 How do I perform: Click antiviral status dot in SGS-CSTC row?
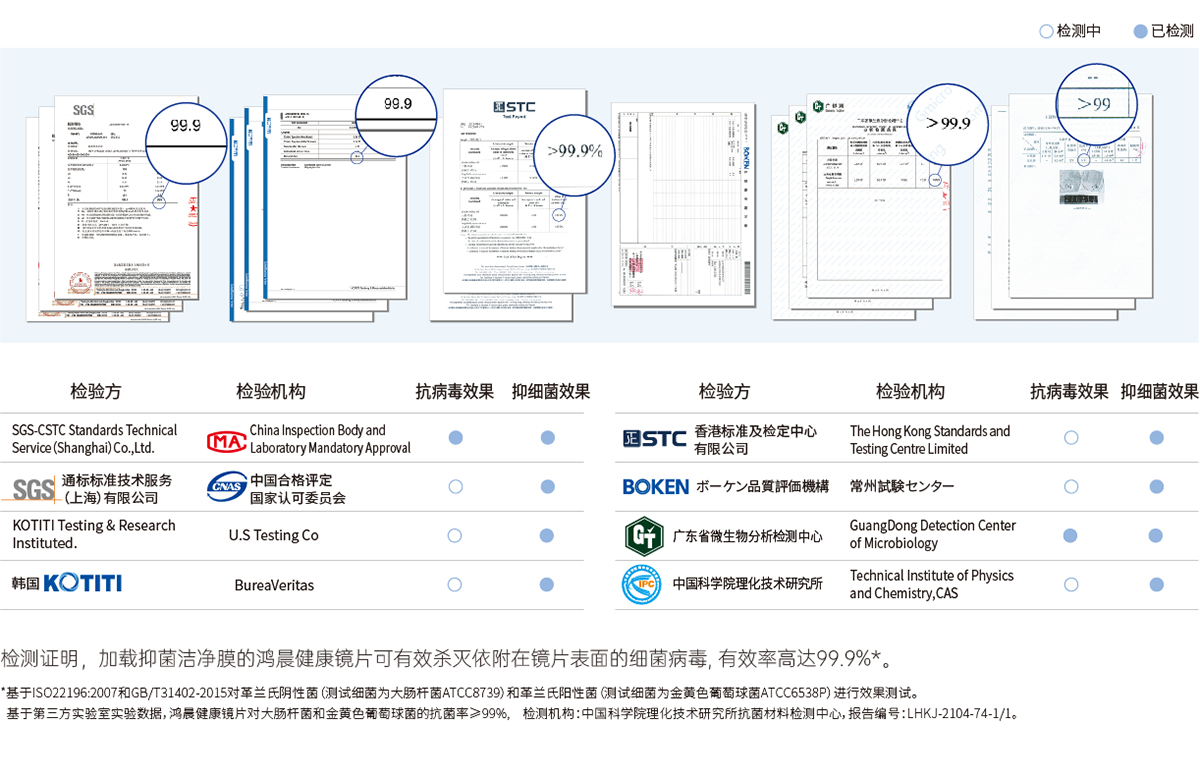[455, 438]
